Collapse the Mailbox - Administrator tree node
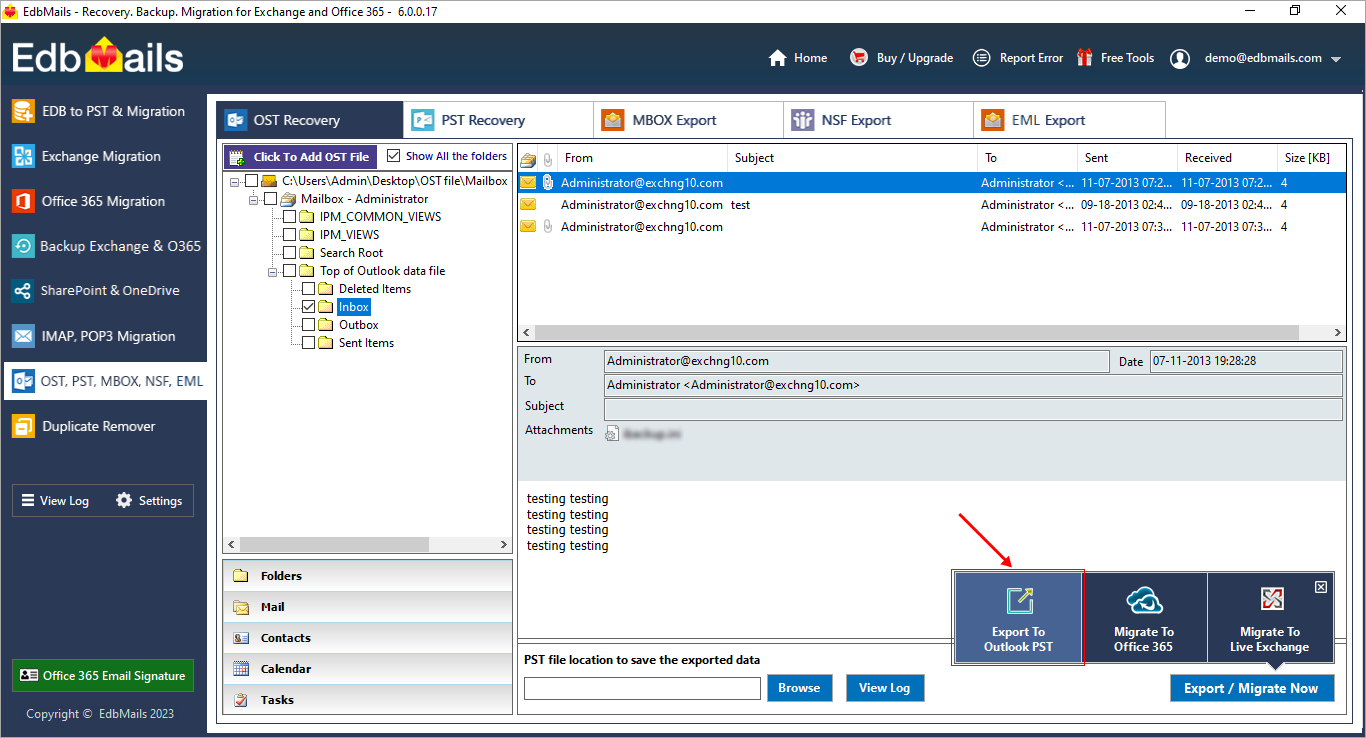This screenshot has height=738, width=1366. pyautogui.click(x=253, y=200)
